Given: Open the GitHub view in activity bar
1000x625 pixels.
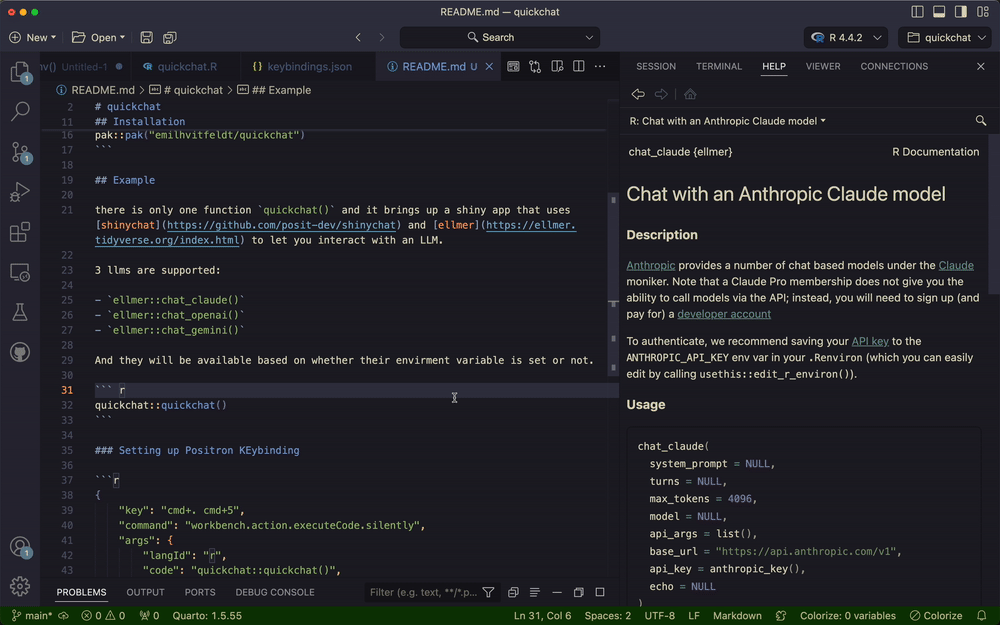Looking at the screenshot, I should [x=20, y=352].
